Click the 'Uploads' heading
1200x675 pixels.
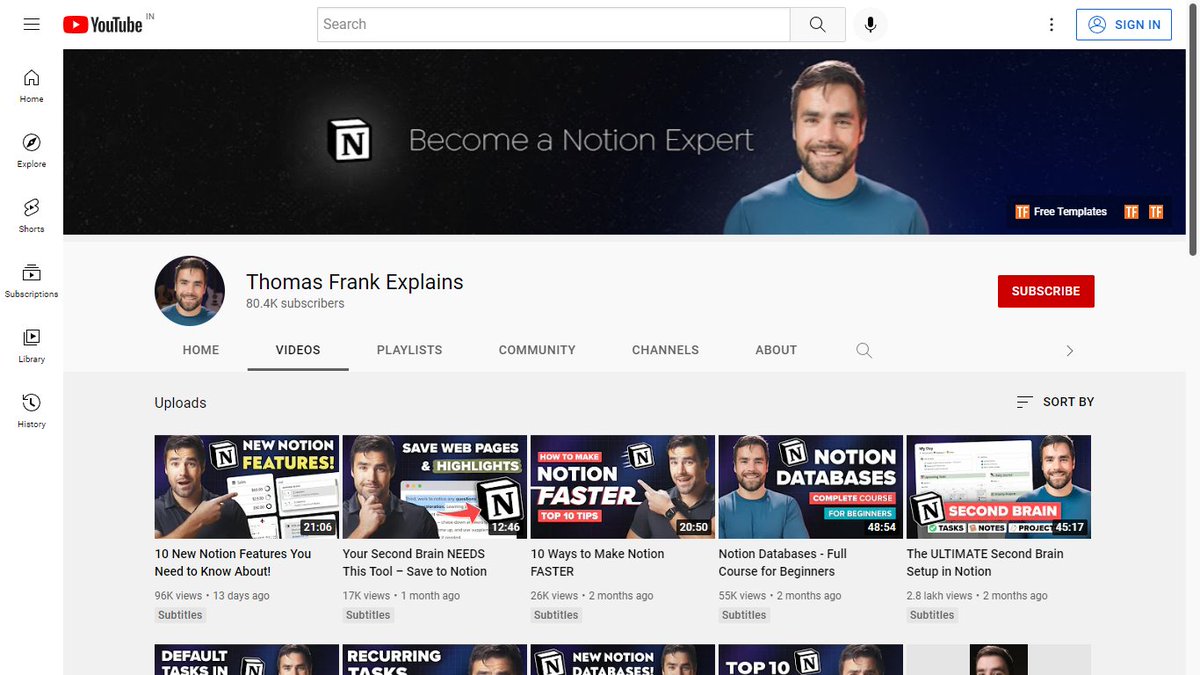(x=180, y=403)
